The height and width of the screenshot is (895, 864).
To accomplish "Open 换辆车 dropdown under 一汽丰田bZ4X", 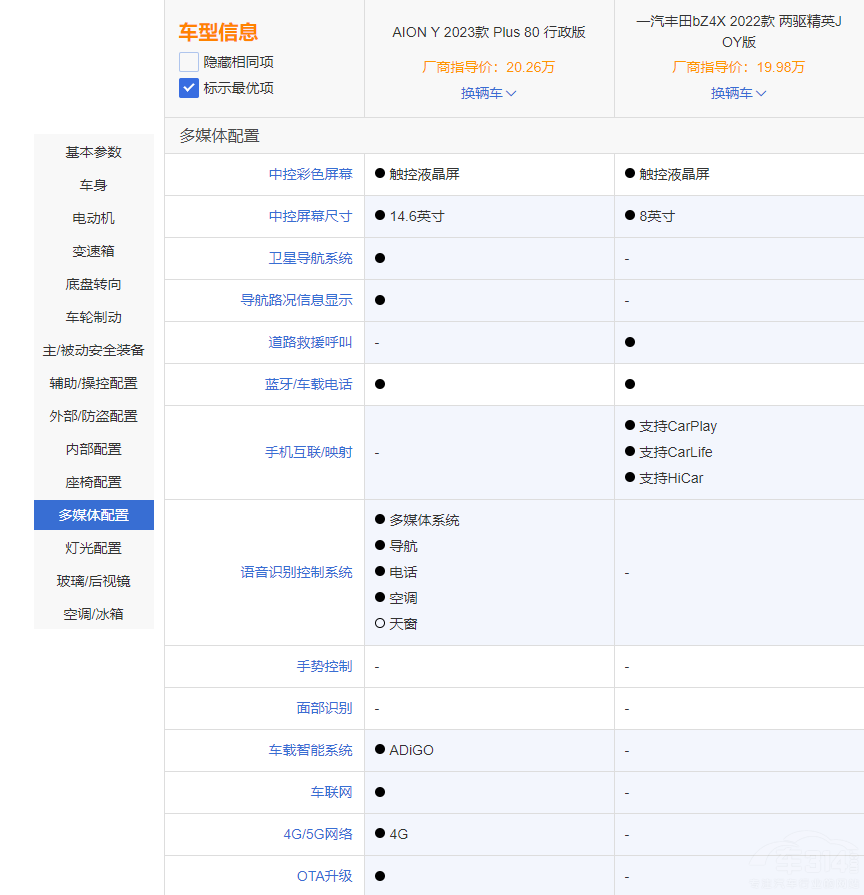I will (738, 93).
